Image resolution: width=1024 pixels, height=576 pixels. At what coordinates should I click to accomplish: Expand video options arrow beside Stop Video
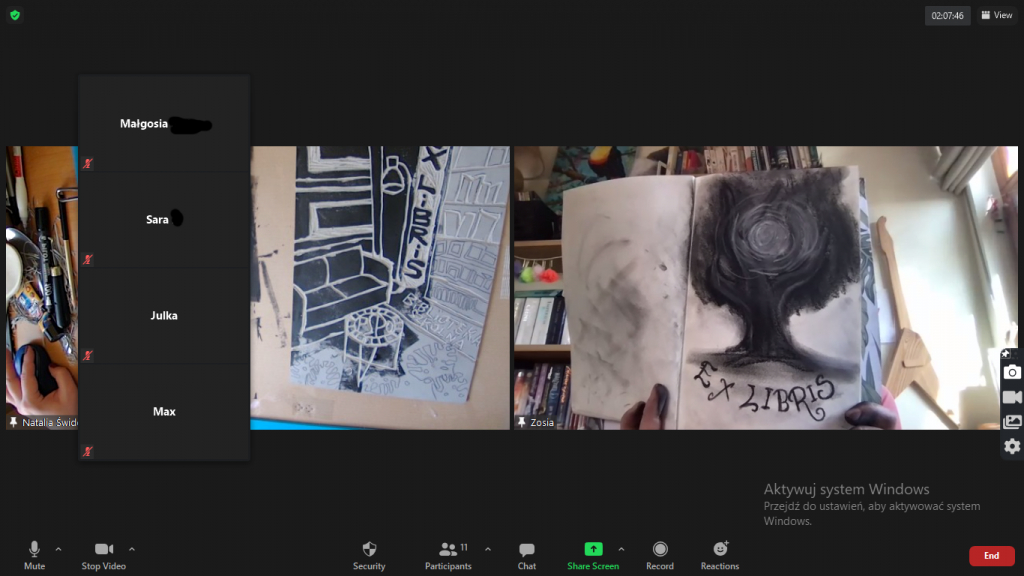132,548
